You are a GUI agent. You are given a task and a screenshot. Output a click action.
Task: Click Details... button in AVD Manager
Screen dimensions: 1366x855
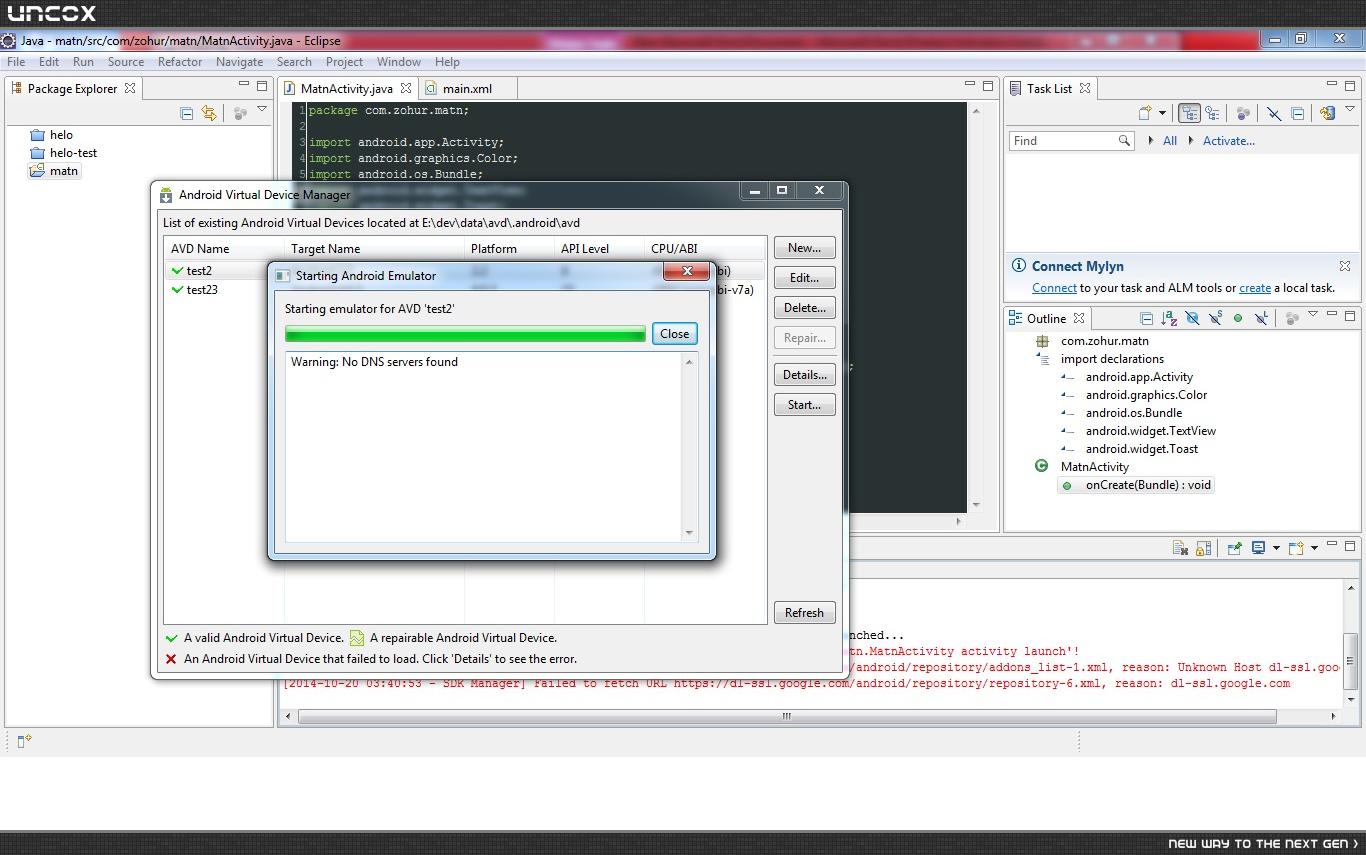pos(804,375)
